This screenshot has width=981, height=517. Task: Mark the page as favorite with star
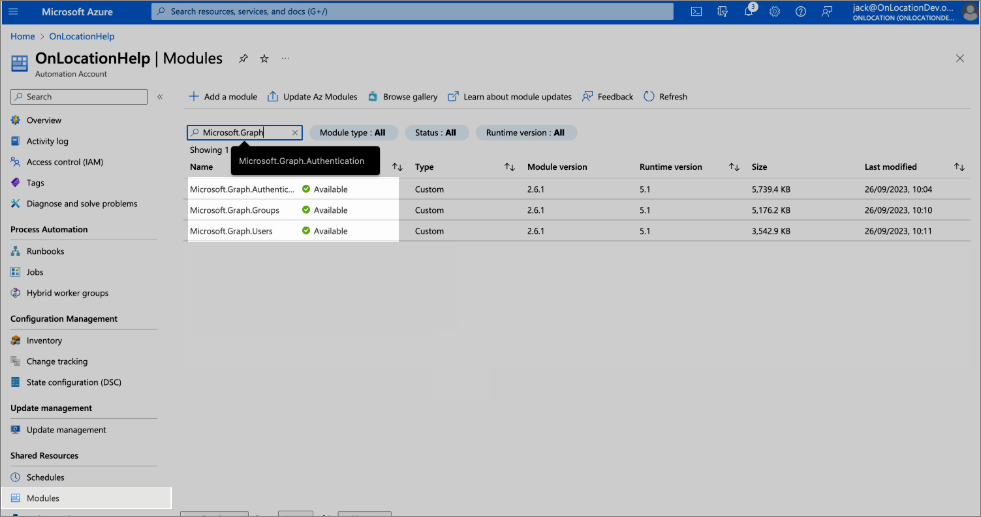(264, 59)
